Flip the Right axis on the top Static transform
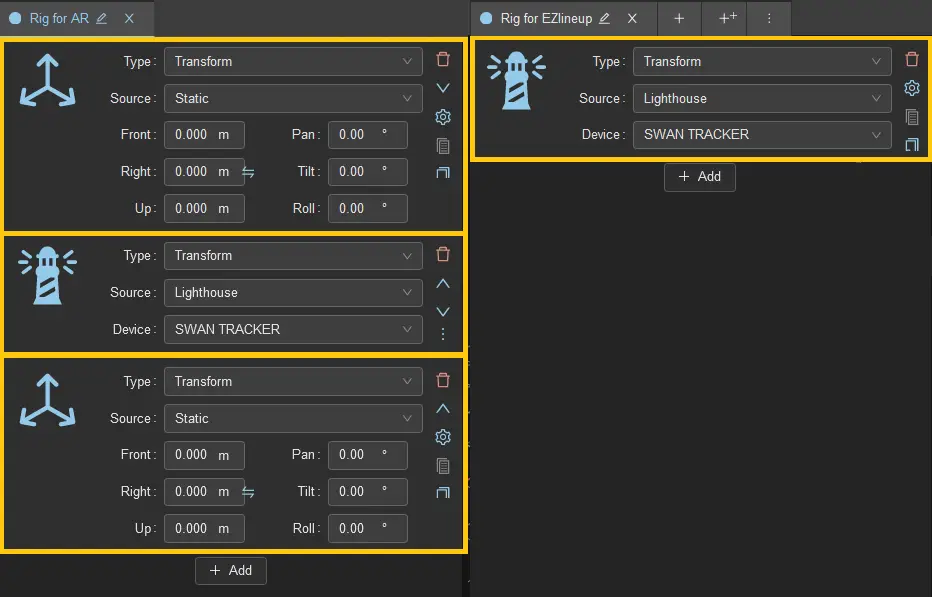932x597 pixels. click(248, 172)
